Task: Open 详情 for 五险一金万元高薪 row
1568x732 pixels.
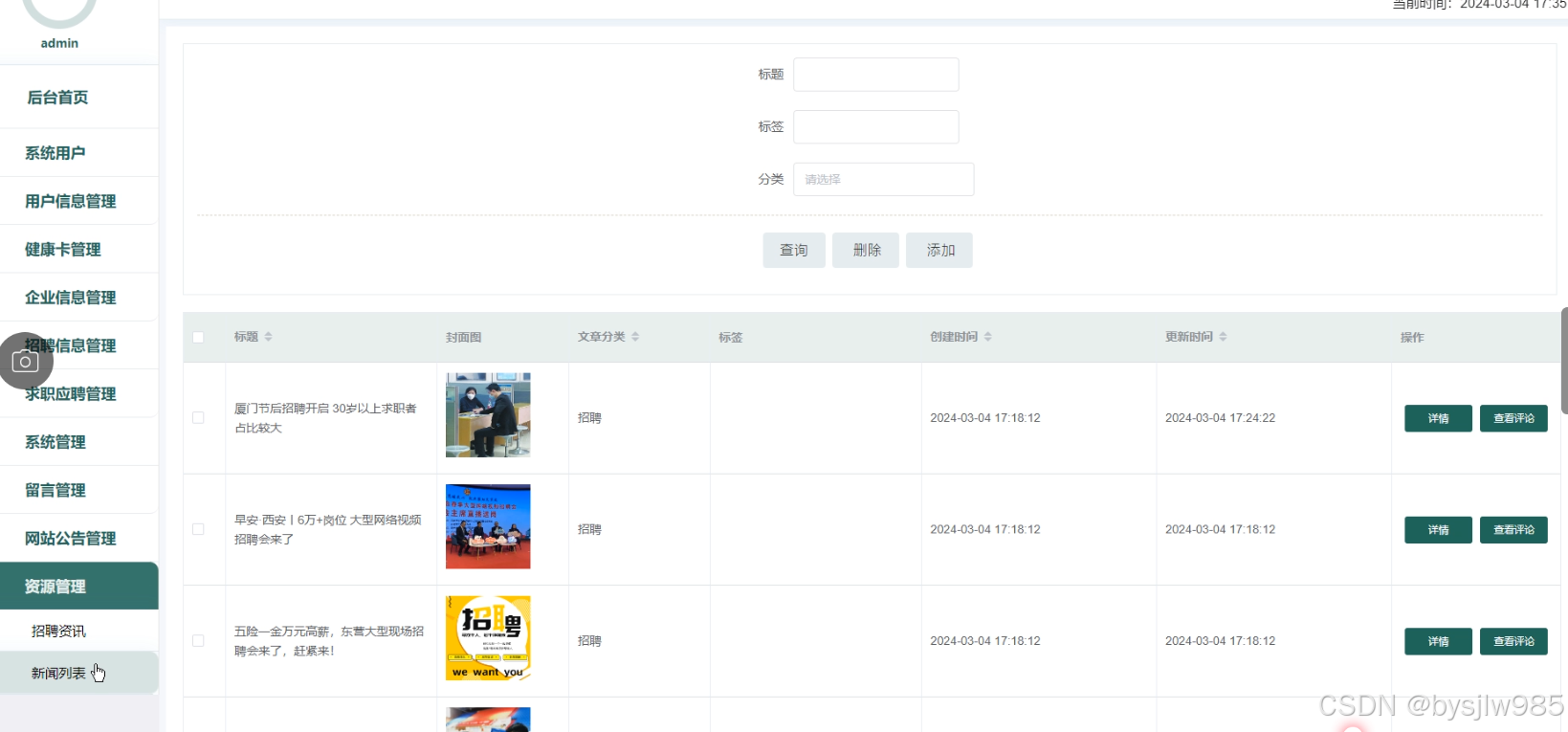Action: click(x=1438, y=641)
